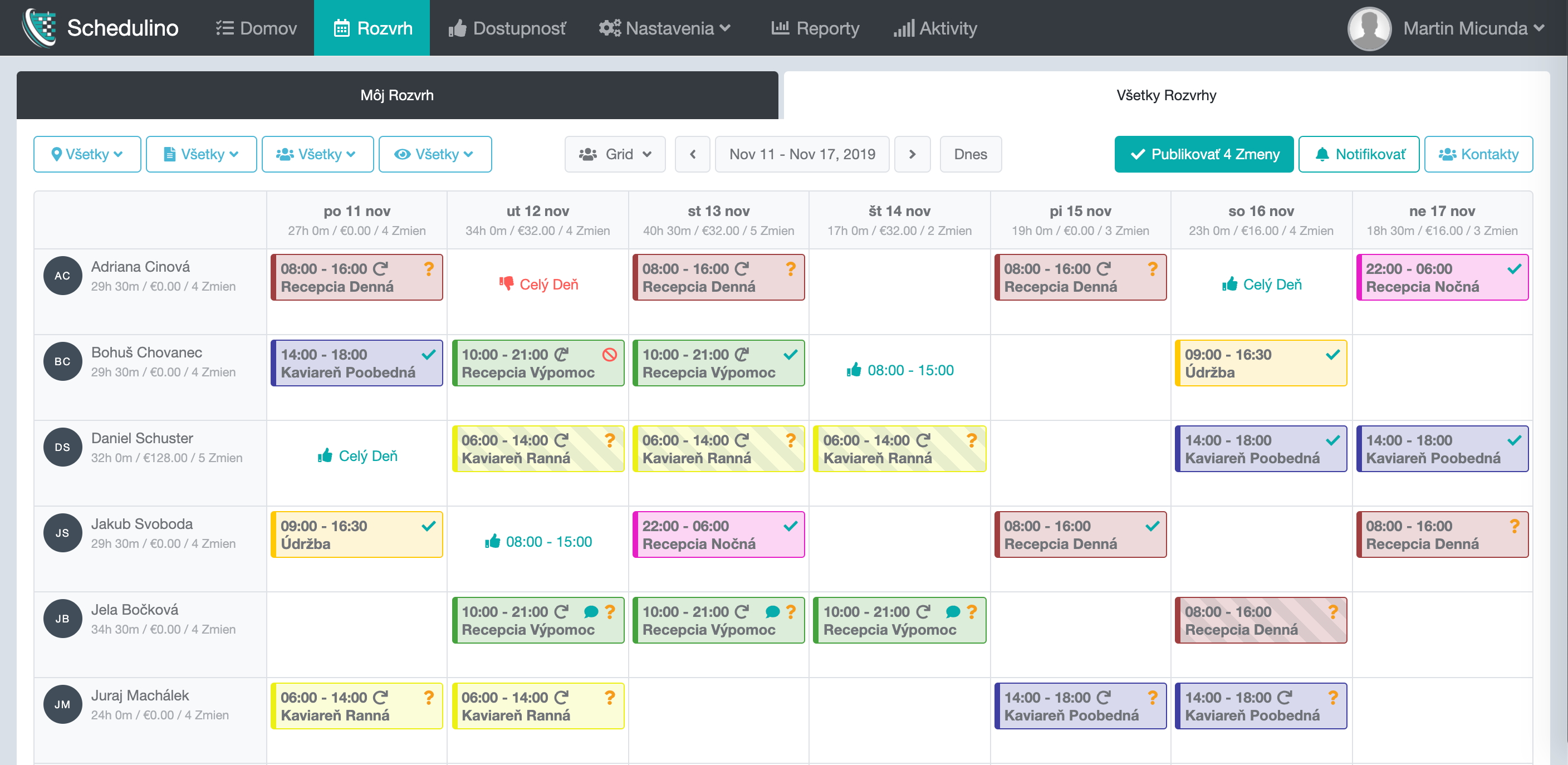This screenshot has width=1568, height=765.
Task: Click the Schedulino logo icon
Action: click(x=39, y=28)
